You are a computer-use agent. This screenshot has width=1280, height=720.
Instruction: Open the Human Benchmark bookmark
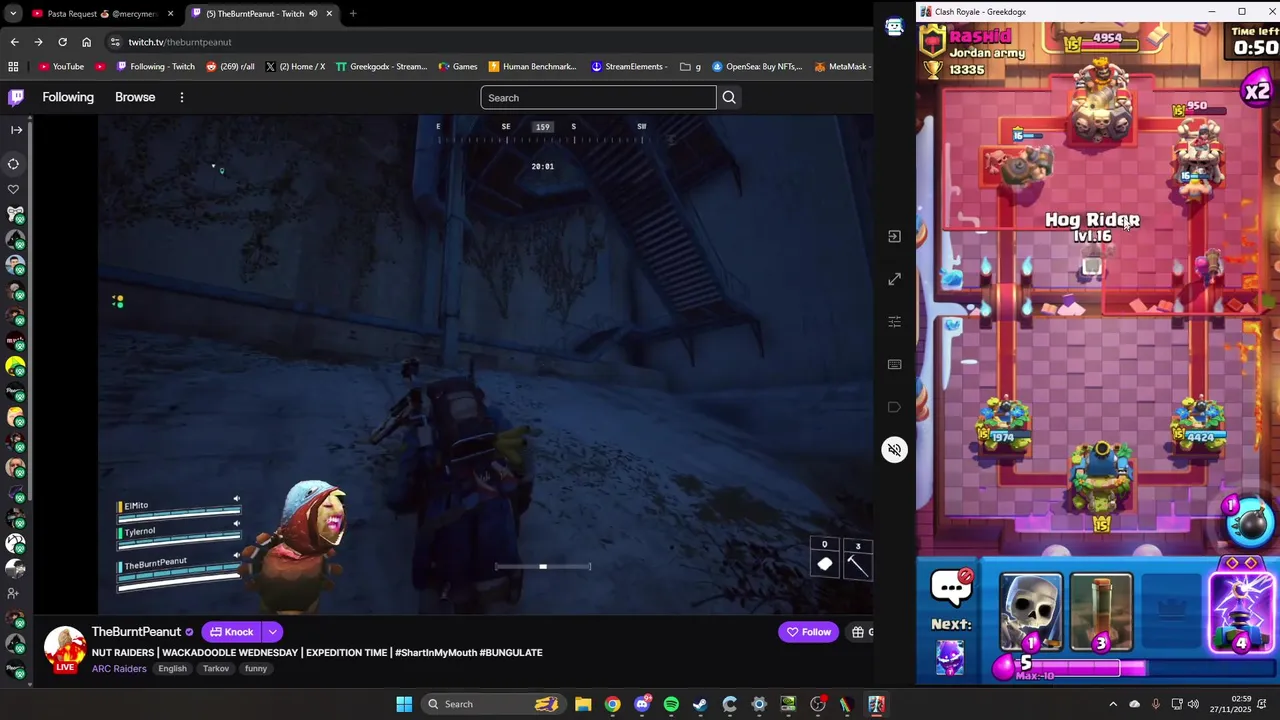[x=532, y=67]
